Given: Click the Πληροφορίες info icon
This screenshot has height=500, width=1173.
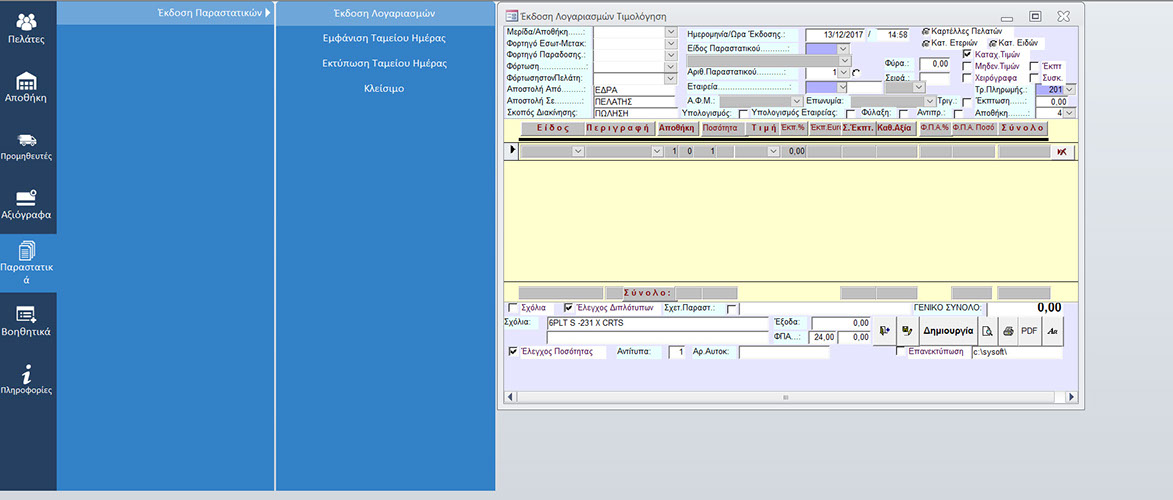Looking at the screenshot, I should [28, 380].
